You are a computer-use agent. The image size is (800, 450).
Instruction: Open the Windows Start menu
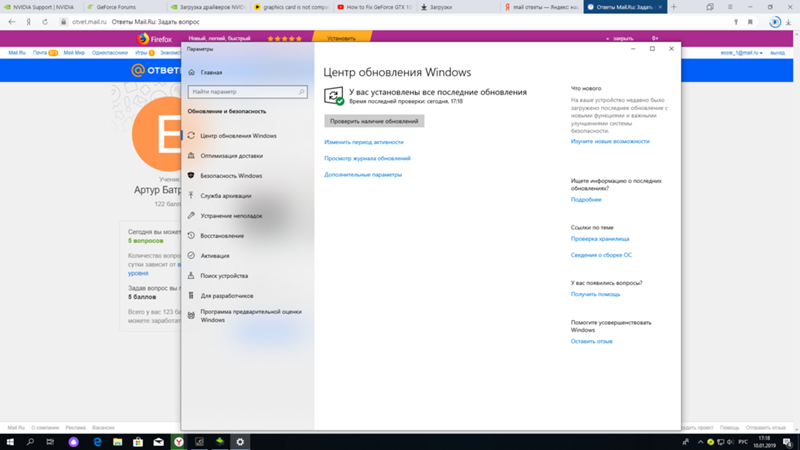point(10,442)
